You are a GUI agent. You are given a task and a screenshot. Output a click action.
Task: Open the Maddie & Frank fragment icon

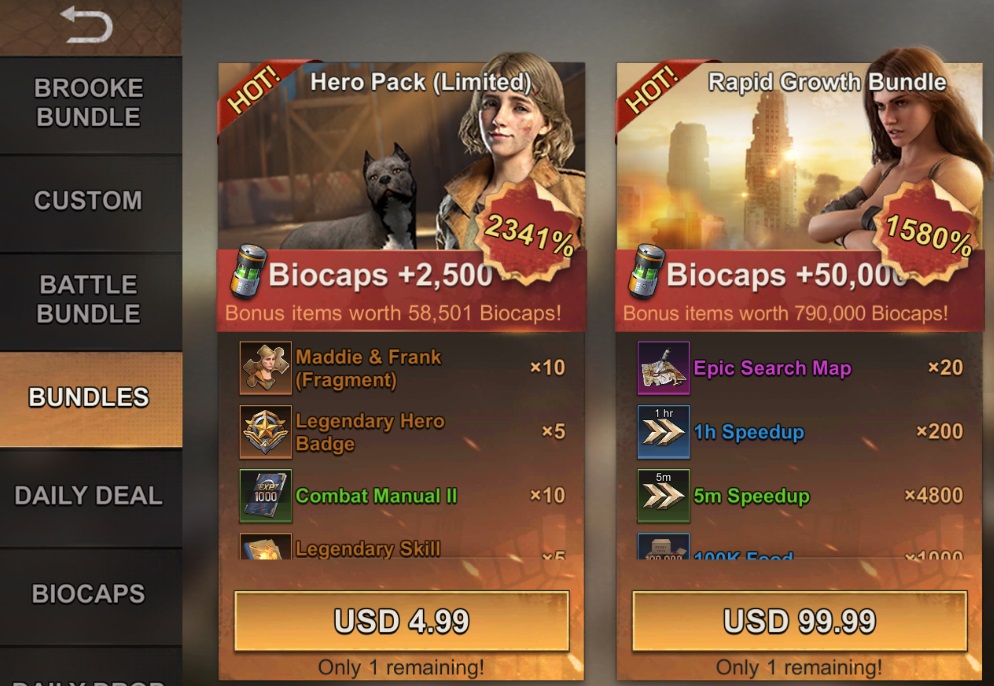click(x=266, y=368)
